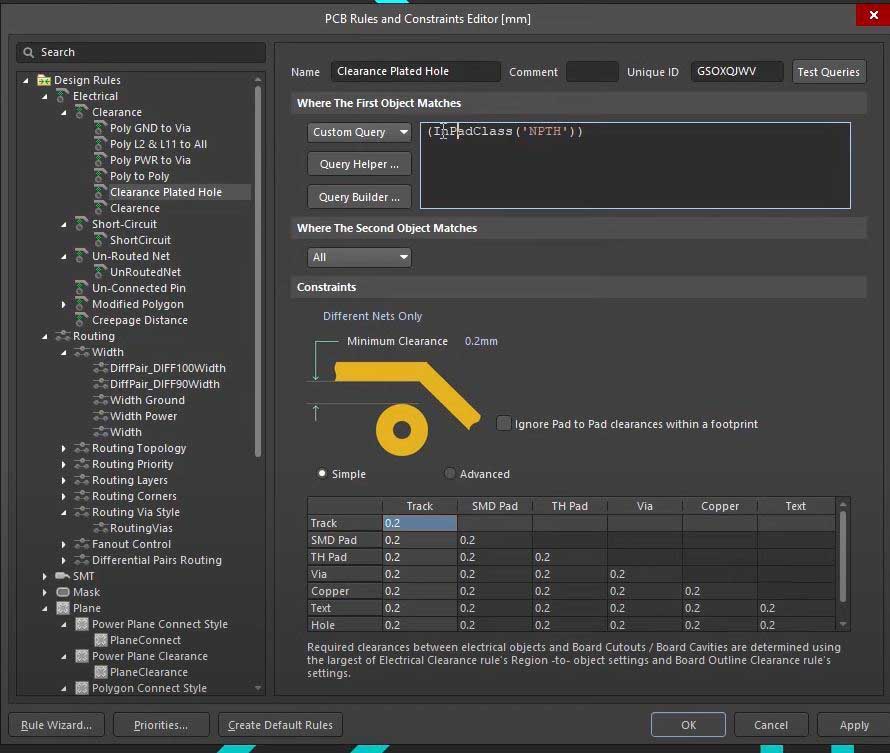Click the DiffPair_DIFF100Width rule icon

pos(100,368)
